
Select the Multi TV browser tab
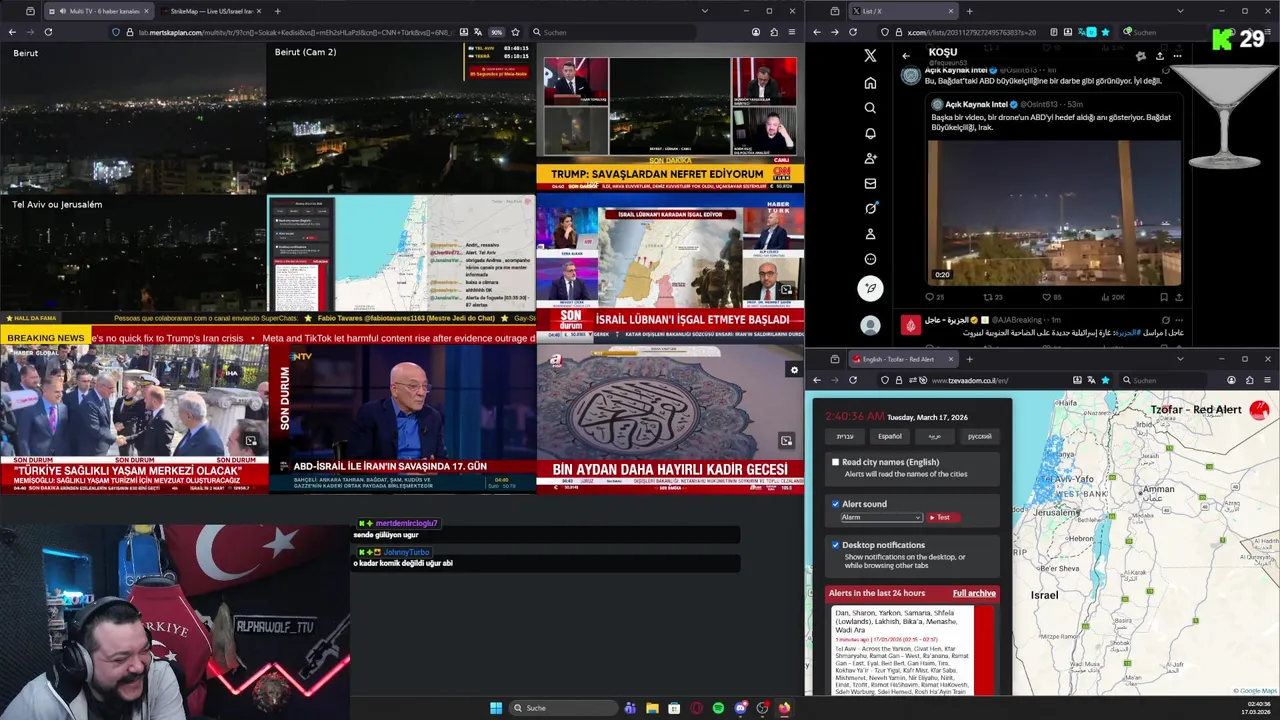[x=98, y=11]
